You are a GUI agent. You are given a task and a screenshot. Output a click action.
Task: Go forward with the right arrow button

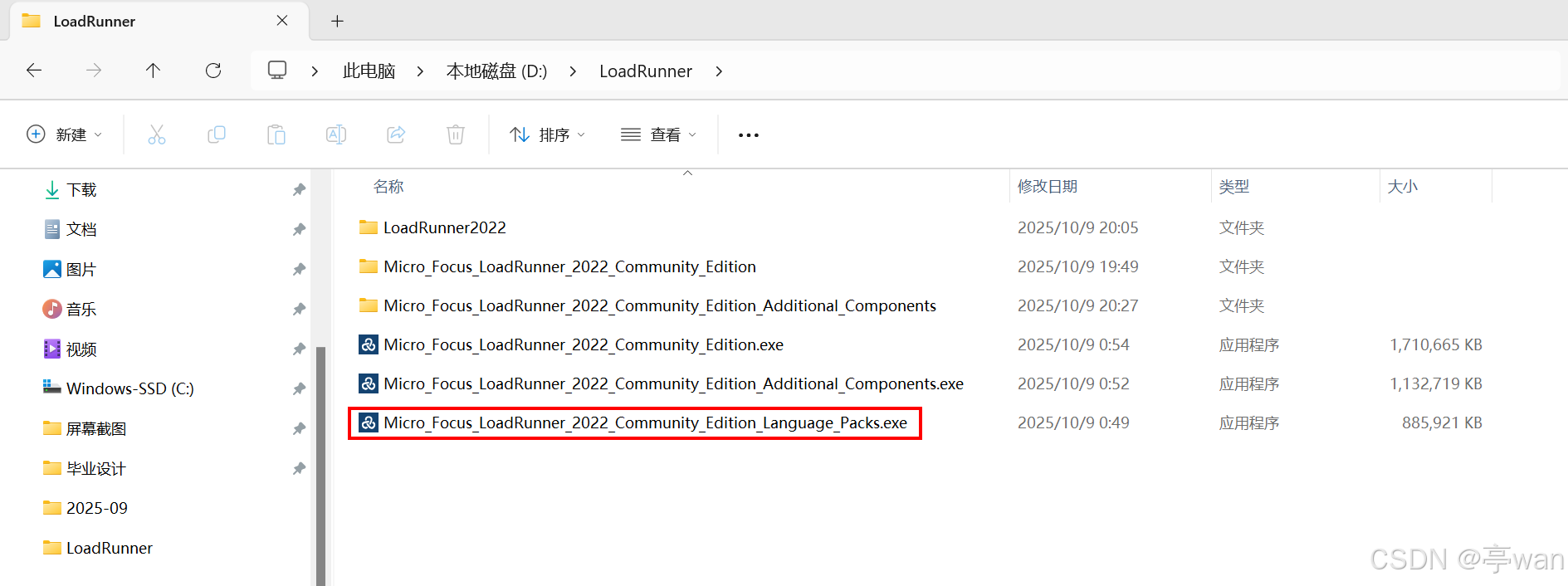94,71
